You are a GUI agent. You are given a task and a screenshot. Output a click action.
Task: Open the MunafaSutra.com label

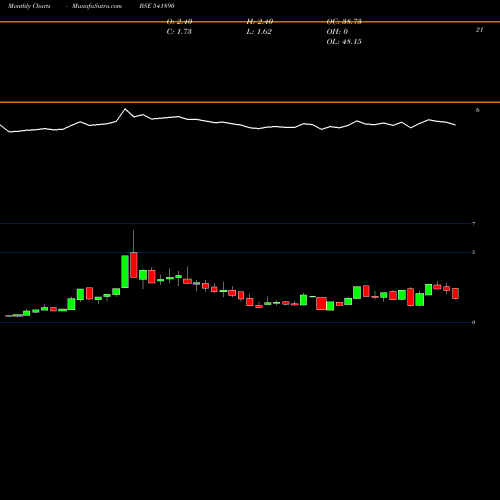[97, 6]
